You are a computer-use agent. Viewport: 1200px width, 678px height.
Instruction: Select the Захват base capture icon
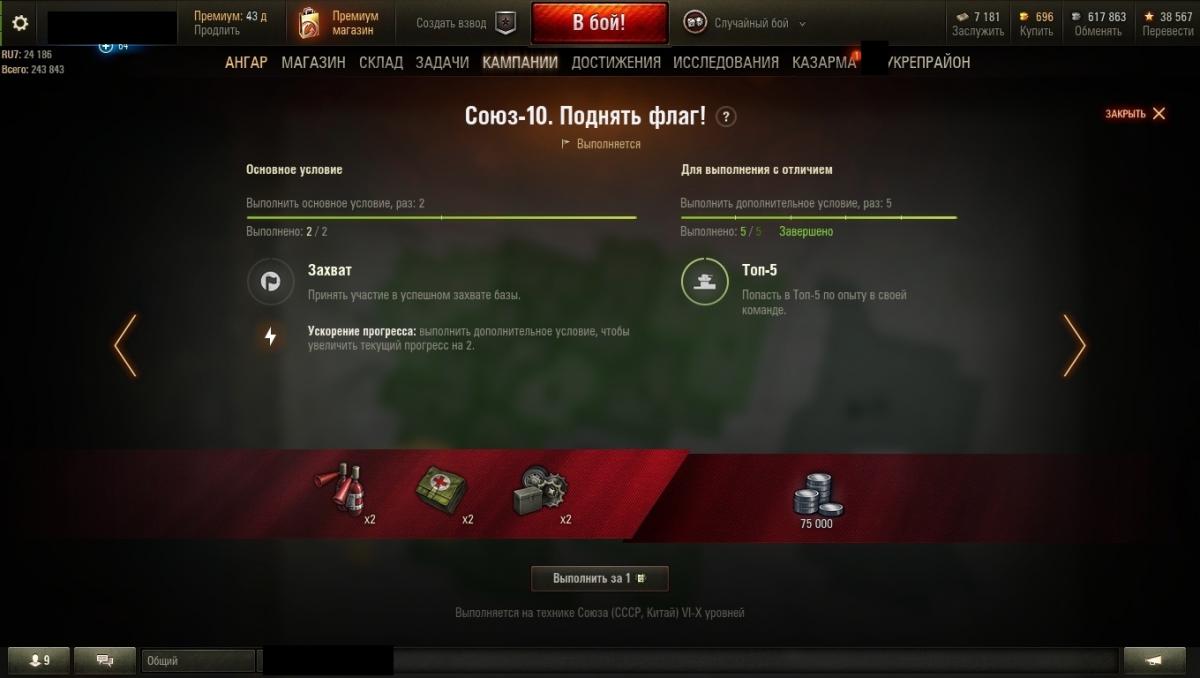pos(270,282)
